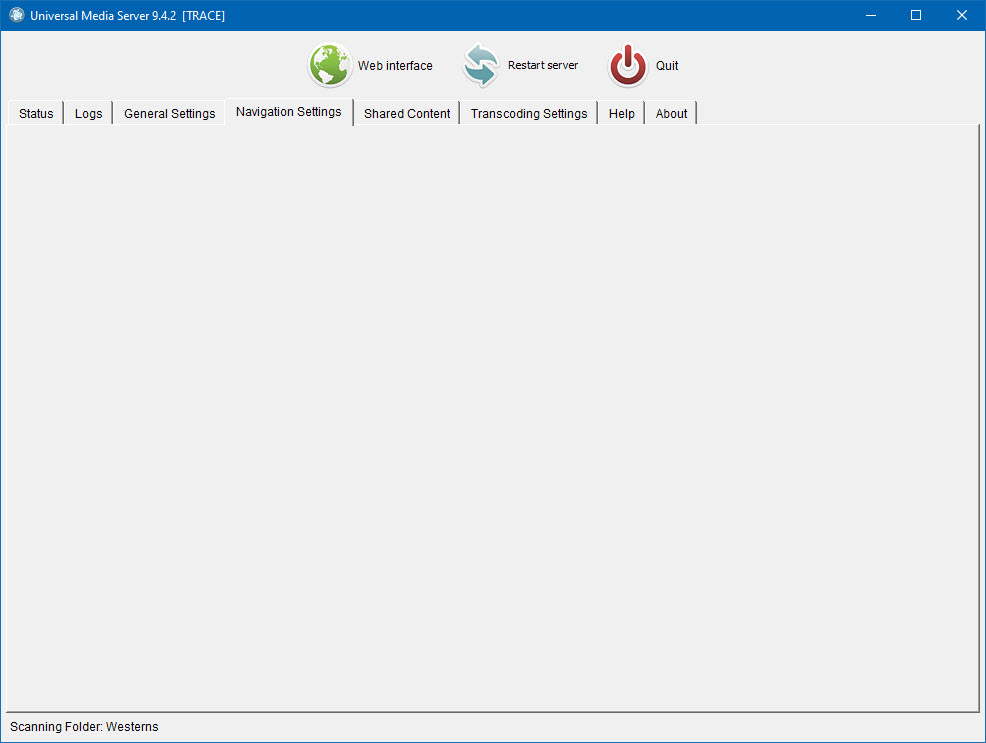Open the Transcoding Settings tab

529,114
